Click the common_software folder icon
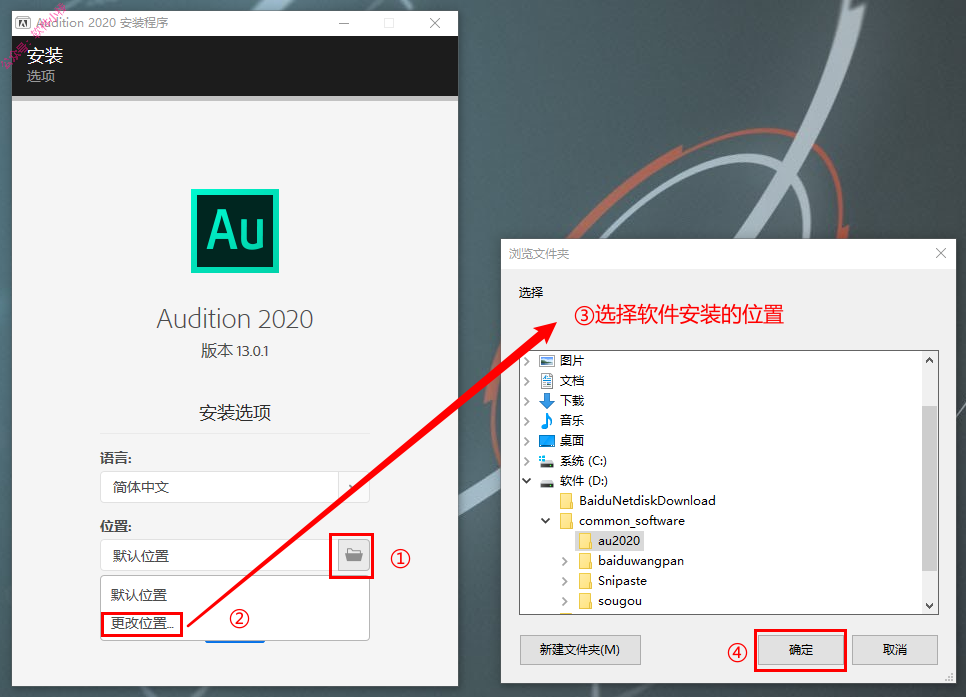966x697 pixels. 566,521
